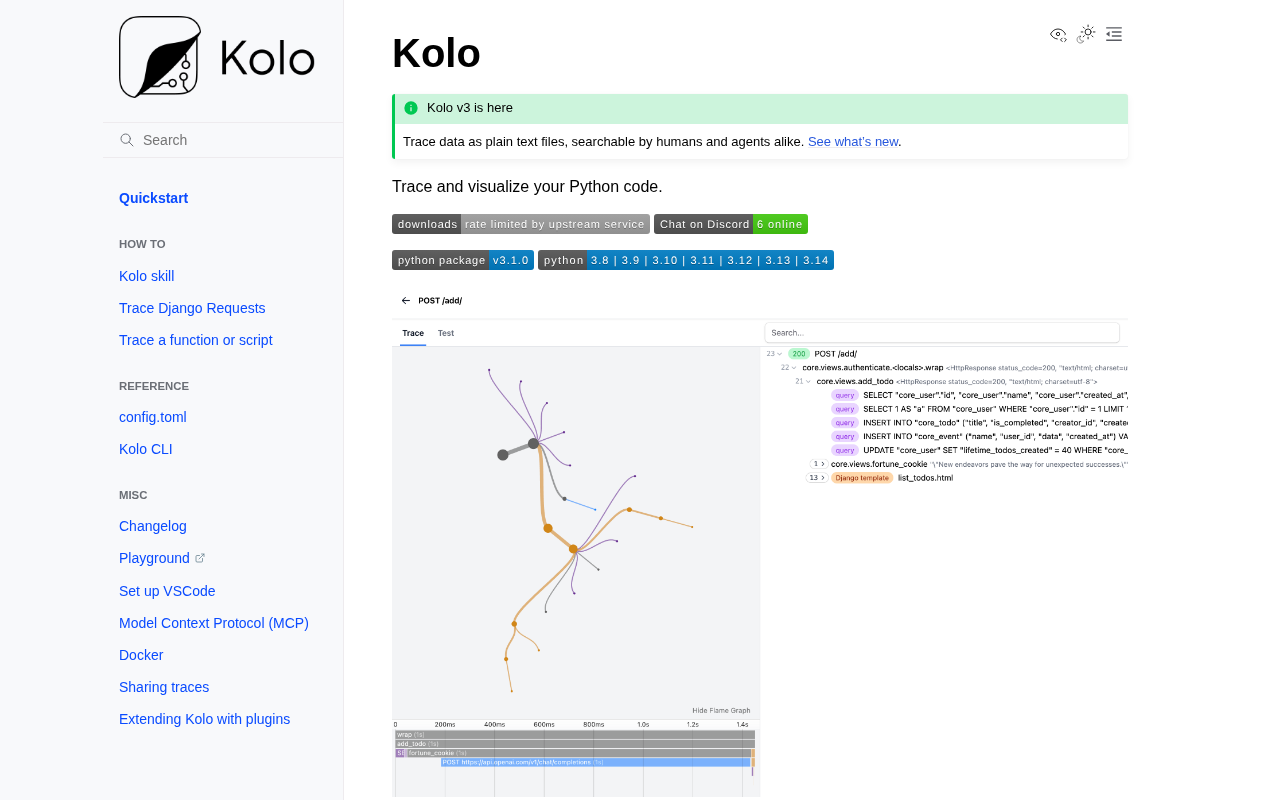Click the green info icon in the announcement
The width and height of the screenshot is (1280, 800).
point(411,108)
